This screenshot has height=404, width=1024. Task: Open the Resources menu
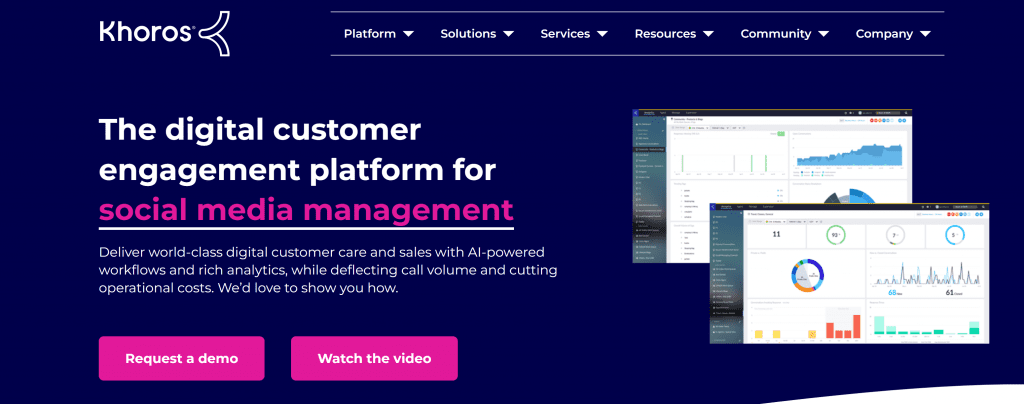[665, 34]
